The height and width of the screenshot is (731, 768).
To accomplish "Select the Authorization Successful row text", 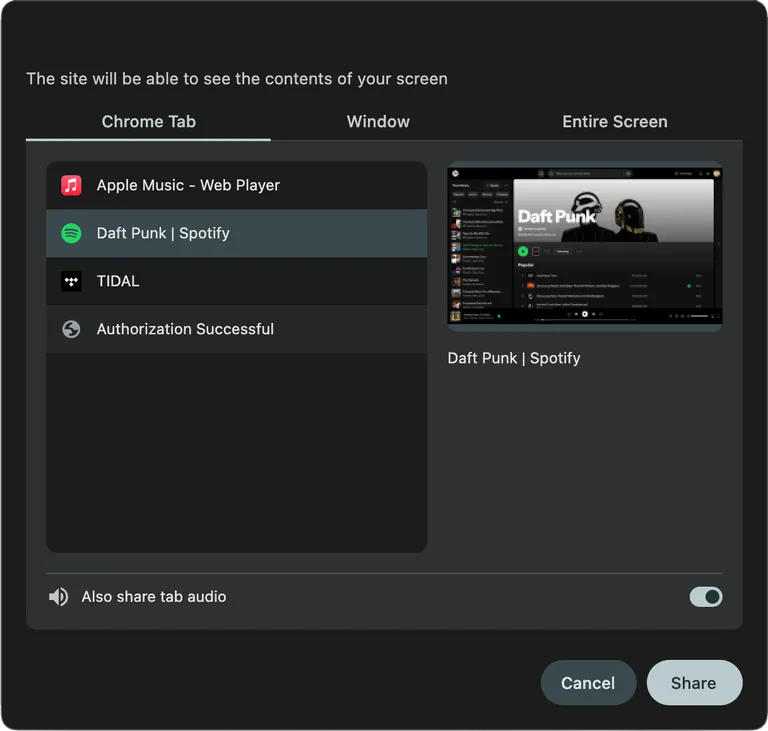I will pyautogui.click(x=185, y=329).
